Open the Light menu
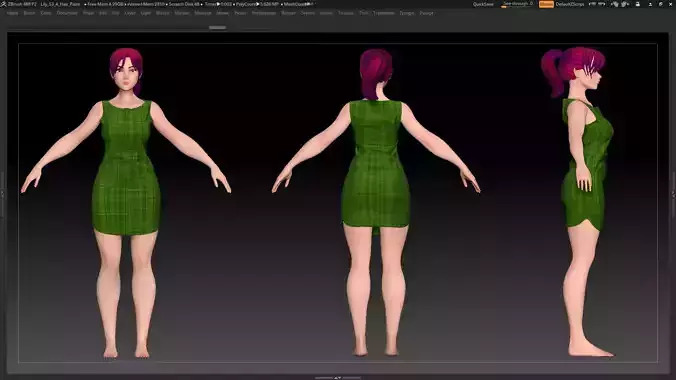 146,13
